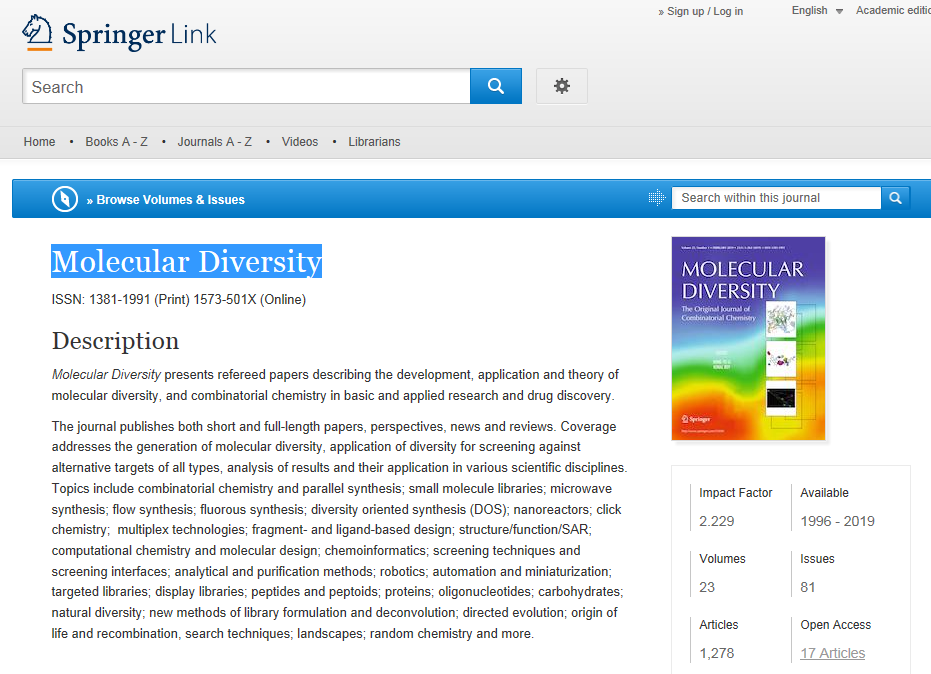Click the main Search input field
The height and width of the screenshot is (674, 931).
(x=246, y=87)
